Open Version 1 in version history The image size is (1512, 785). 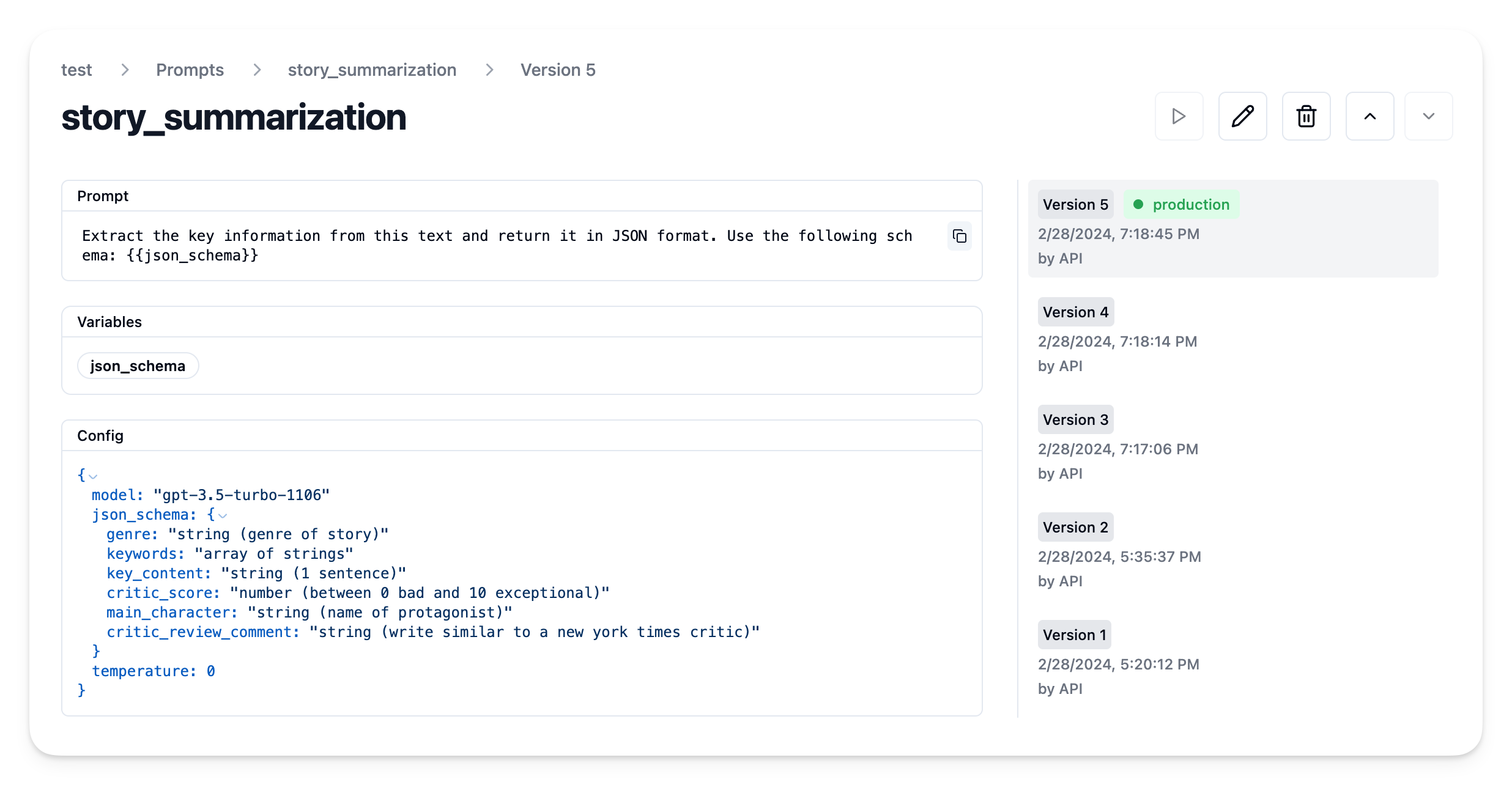click(1073, 635)
